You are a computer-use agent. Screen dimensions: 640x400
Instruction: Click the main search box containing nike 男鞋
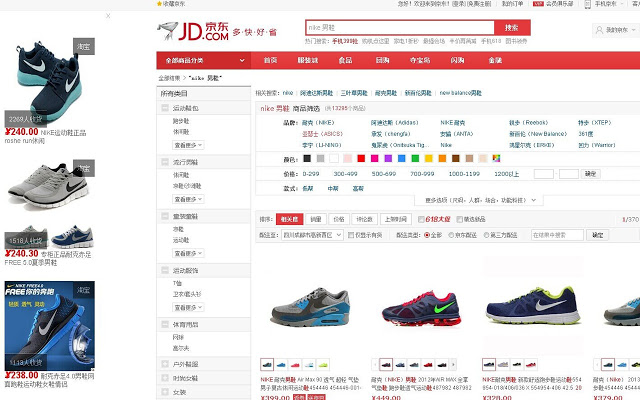click(x=400, y=28)
